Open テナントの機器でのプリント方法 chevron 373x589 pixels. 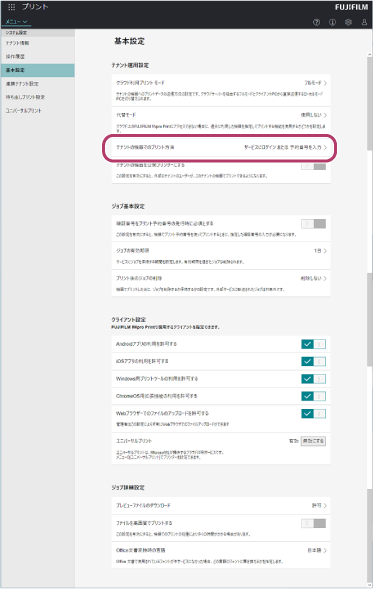click(x=325, y=147)
